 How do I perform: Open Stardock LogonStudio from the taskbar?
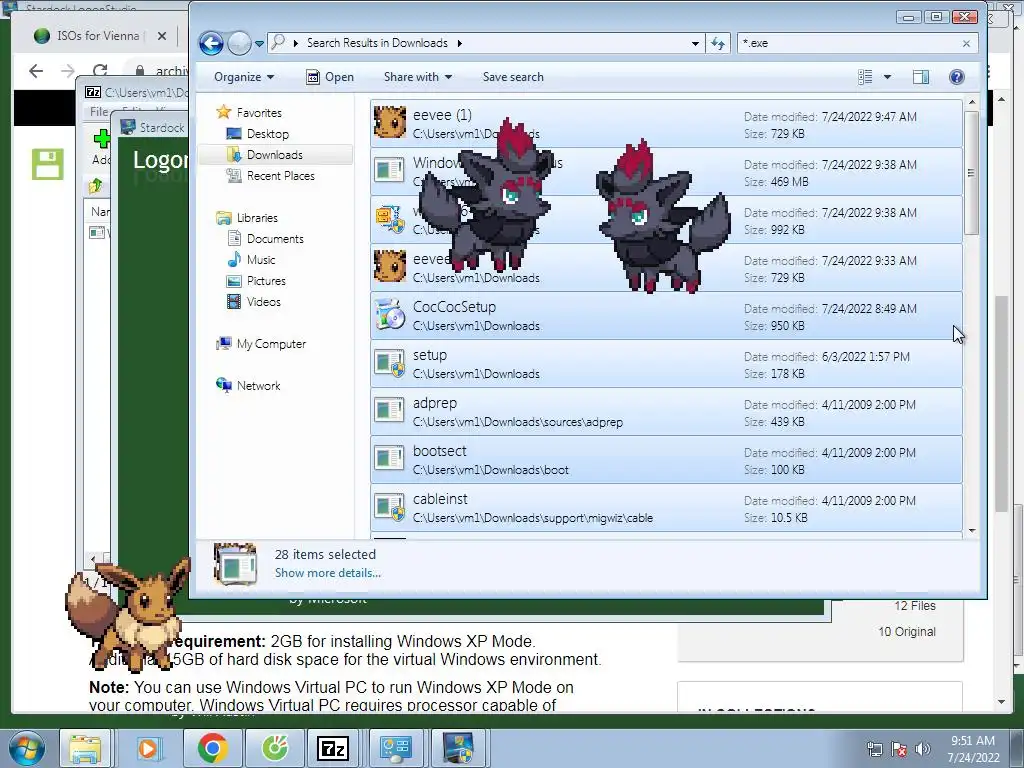(458, 748)
